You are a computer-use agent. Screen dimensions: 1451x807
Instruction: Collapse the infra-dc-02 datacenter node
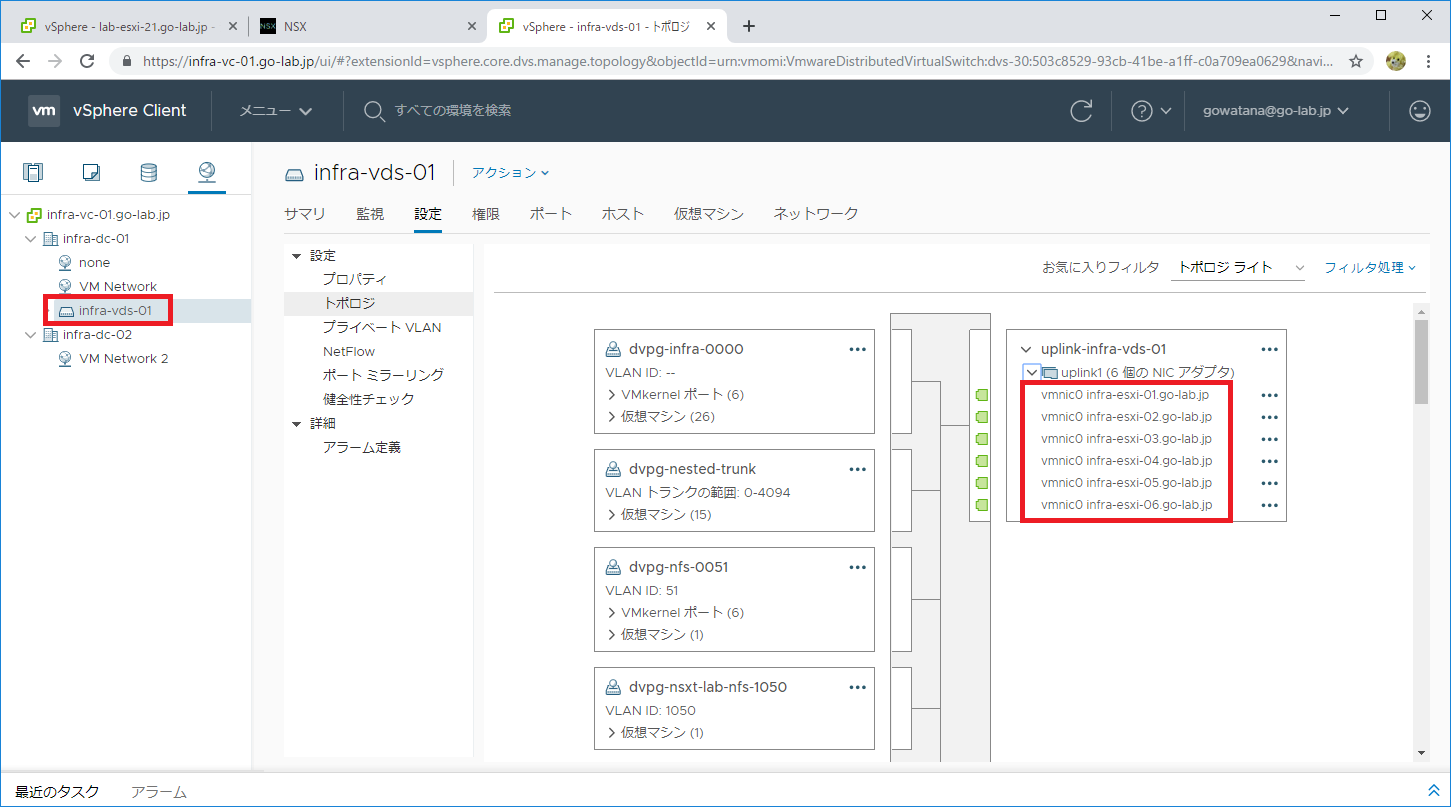(30, 335)
